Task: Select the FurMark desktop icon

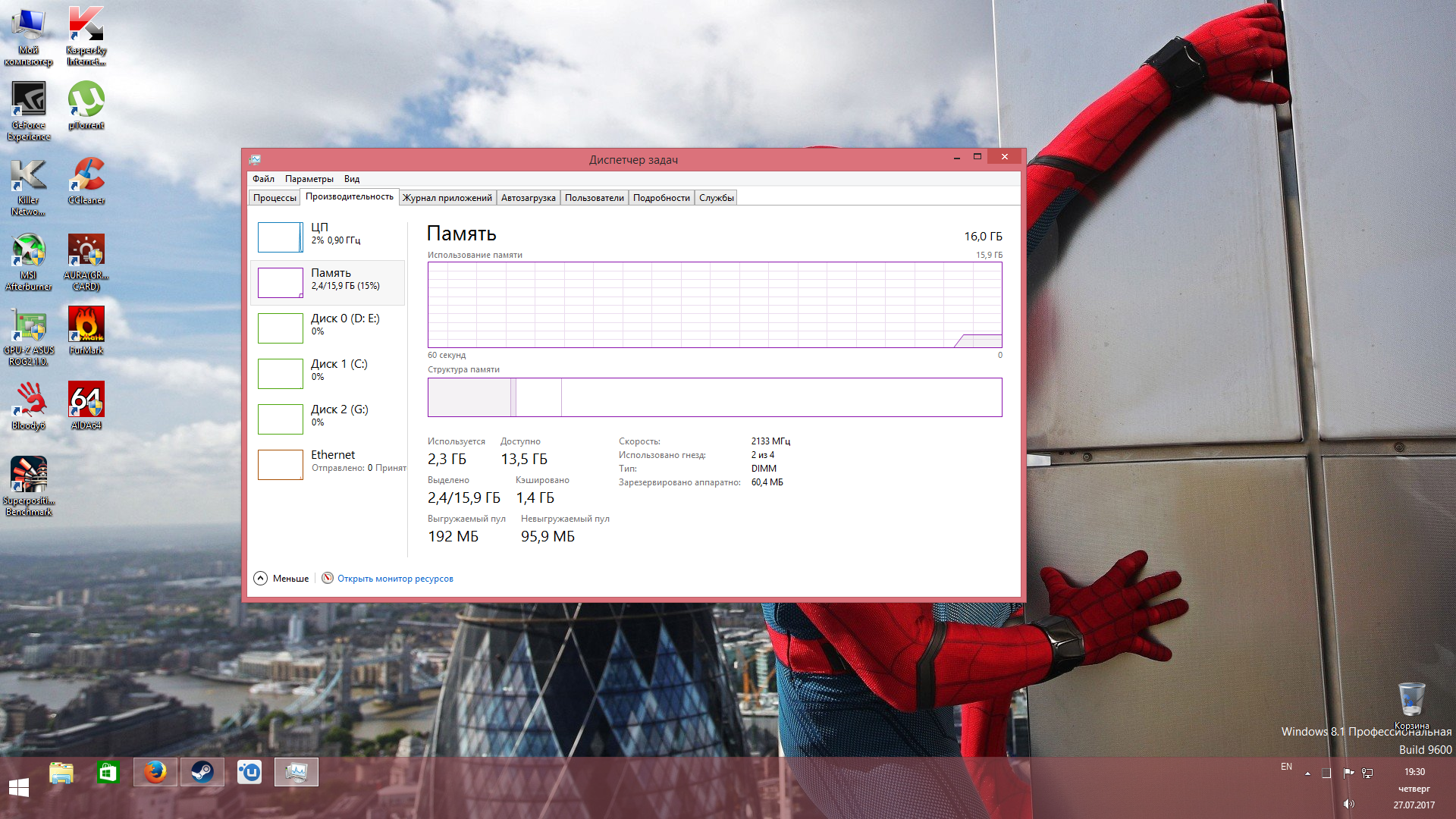Action: point(86,331)
